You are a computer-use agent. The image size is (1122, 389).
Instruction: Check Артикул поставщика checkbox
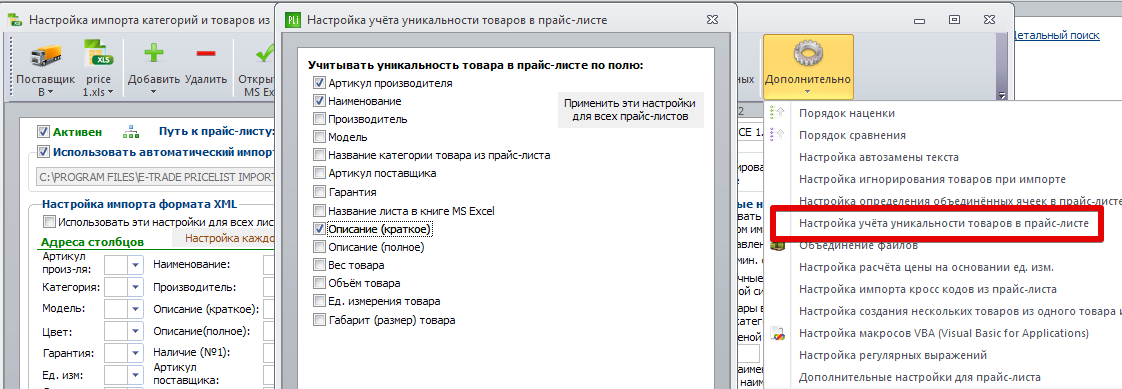tap(319, 173)
